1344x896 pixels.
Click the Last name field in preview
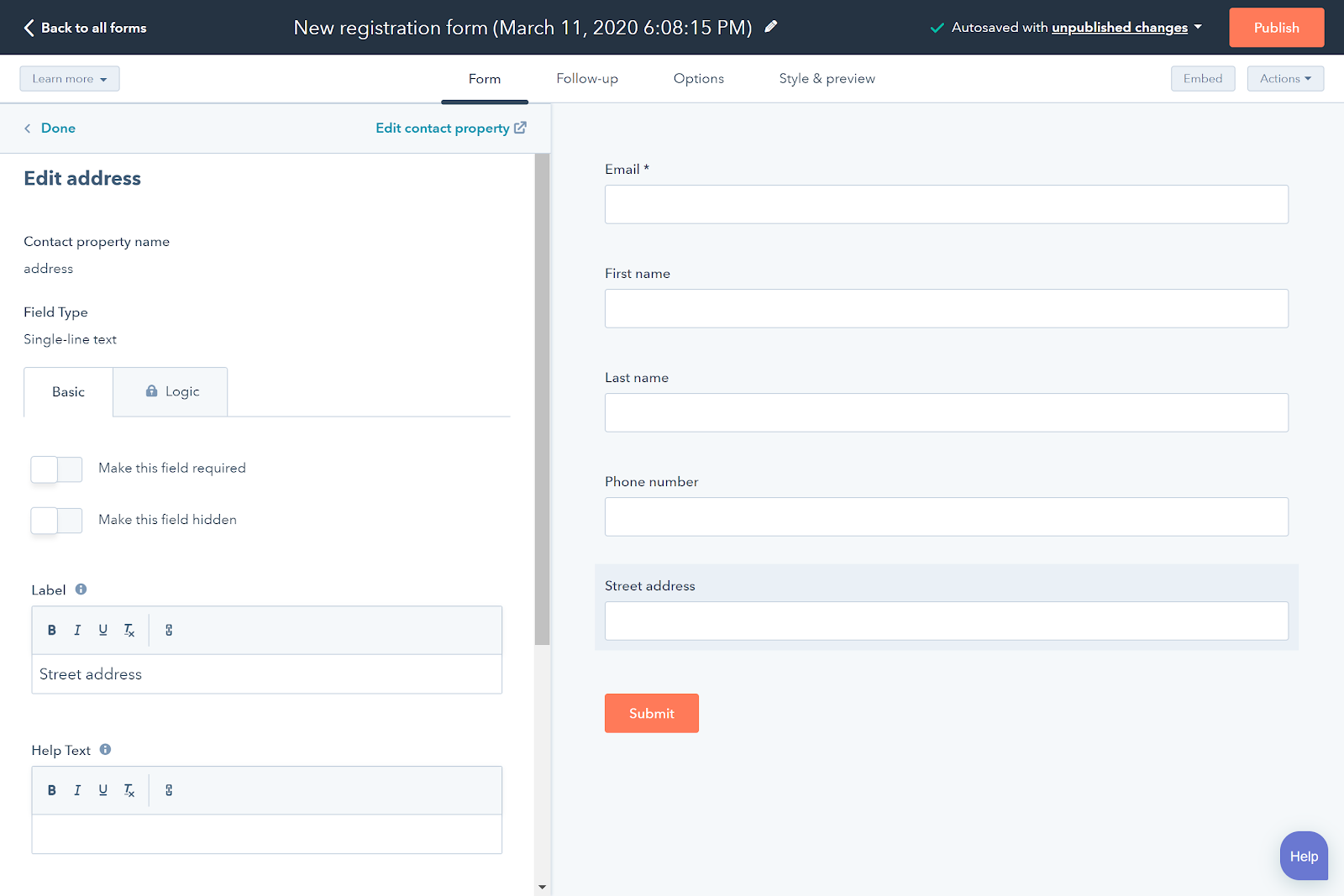947,412
